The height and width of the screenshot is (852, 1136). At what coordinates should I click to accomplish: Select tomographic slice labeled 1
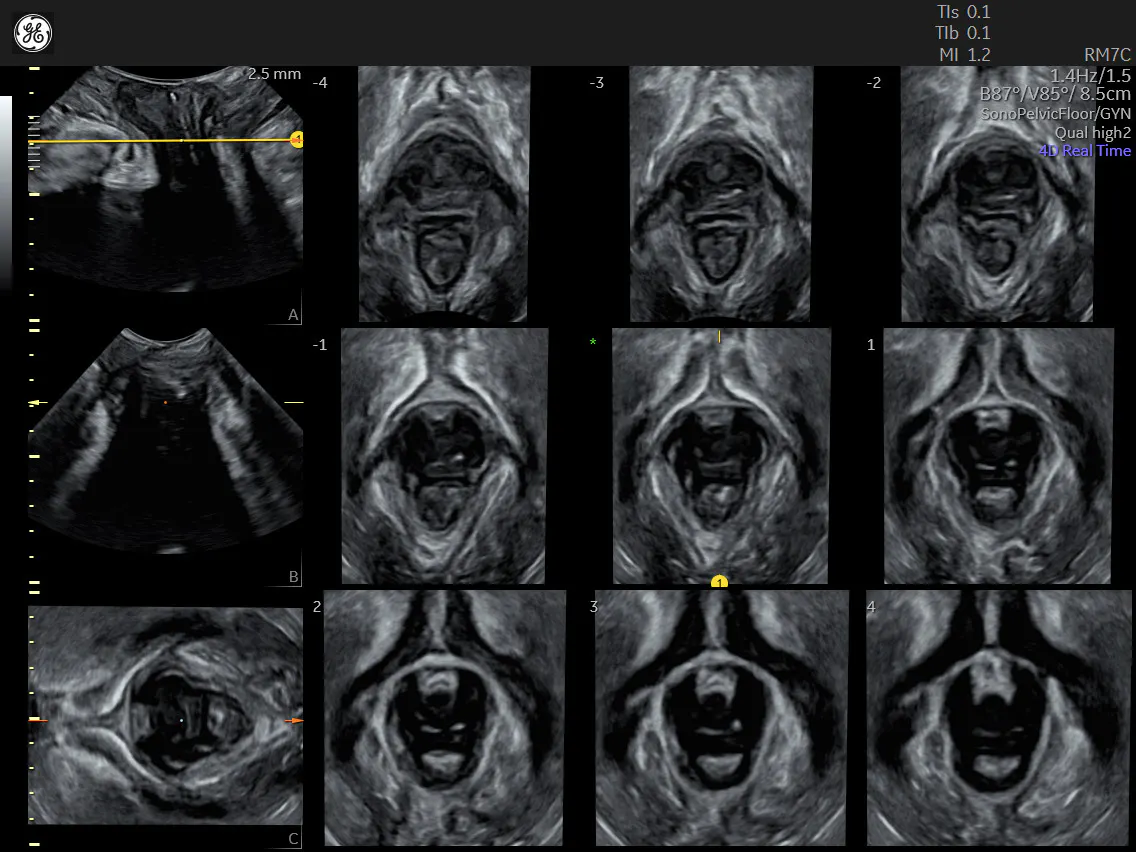[998, 456]
